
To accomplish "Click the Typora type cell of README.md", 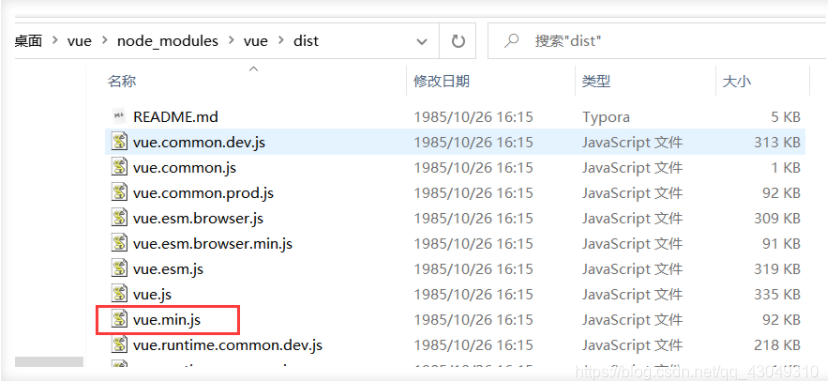I will tap(606, 117).
